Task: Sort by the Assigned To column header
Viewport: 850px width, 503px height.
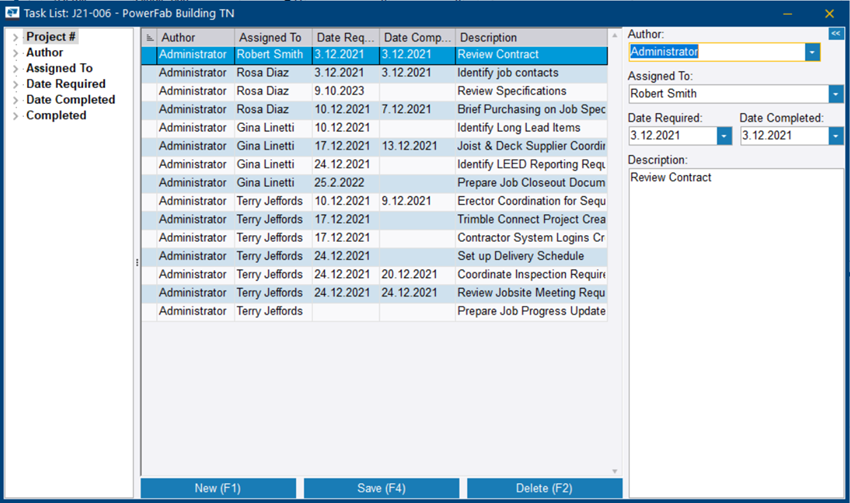Action: click(x=273, y=38)
